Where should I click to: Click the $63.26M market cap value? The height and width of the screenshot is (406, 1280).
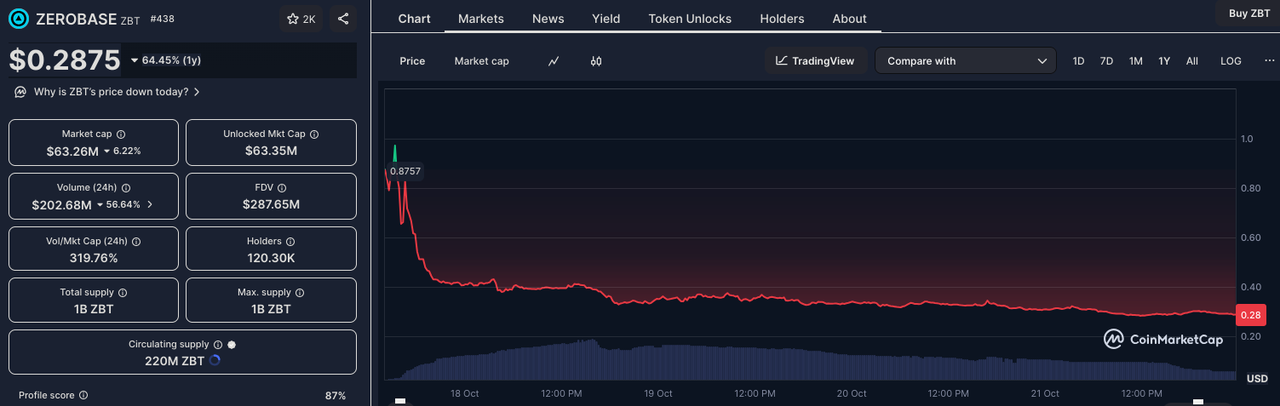[x=72, y=151]
